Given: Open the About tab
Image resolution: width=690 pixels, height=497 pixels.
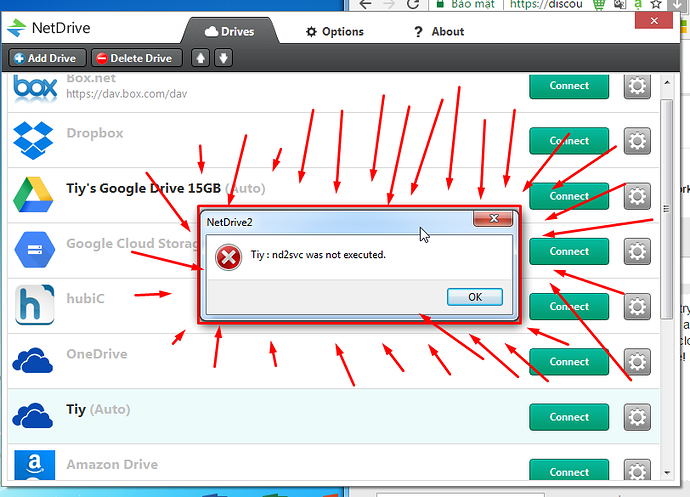Looking at the screenshot, I should (x=439, y=32).
